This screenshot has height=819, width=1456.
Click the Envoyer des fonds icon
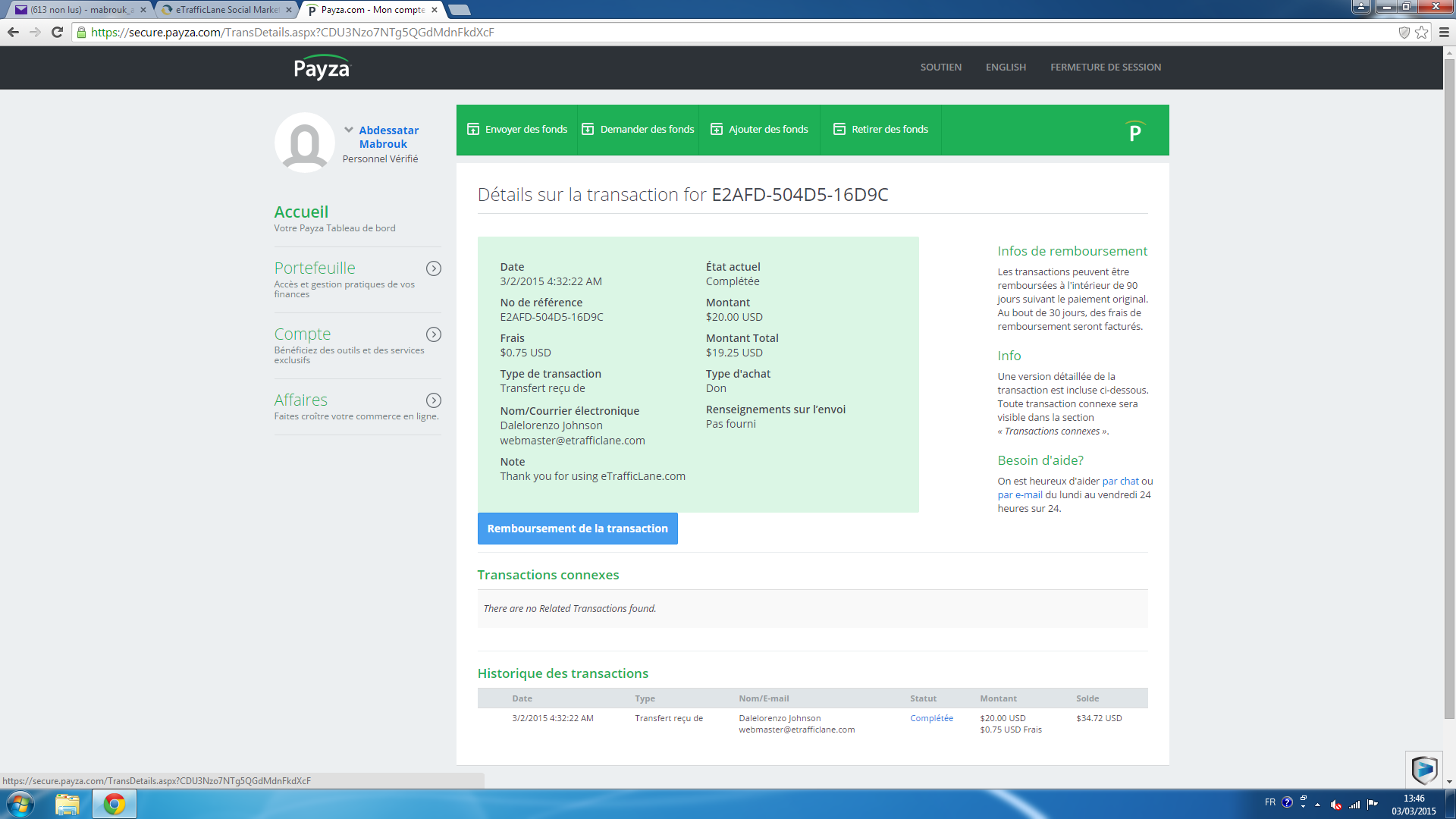(473, 129)
